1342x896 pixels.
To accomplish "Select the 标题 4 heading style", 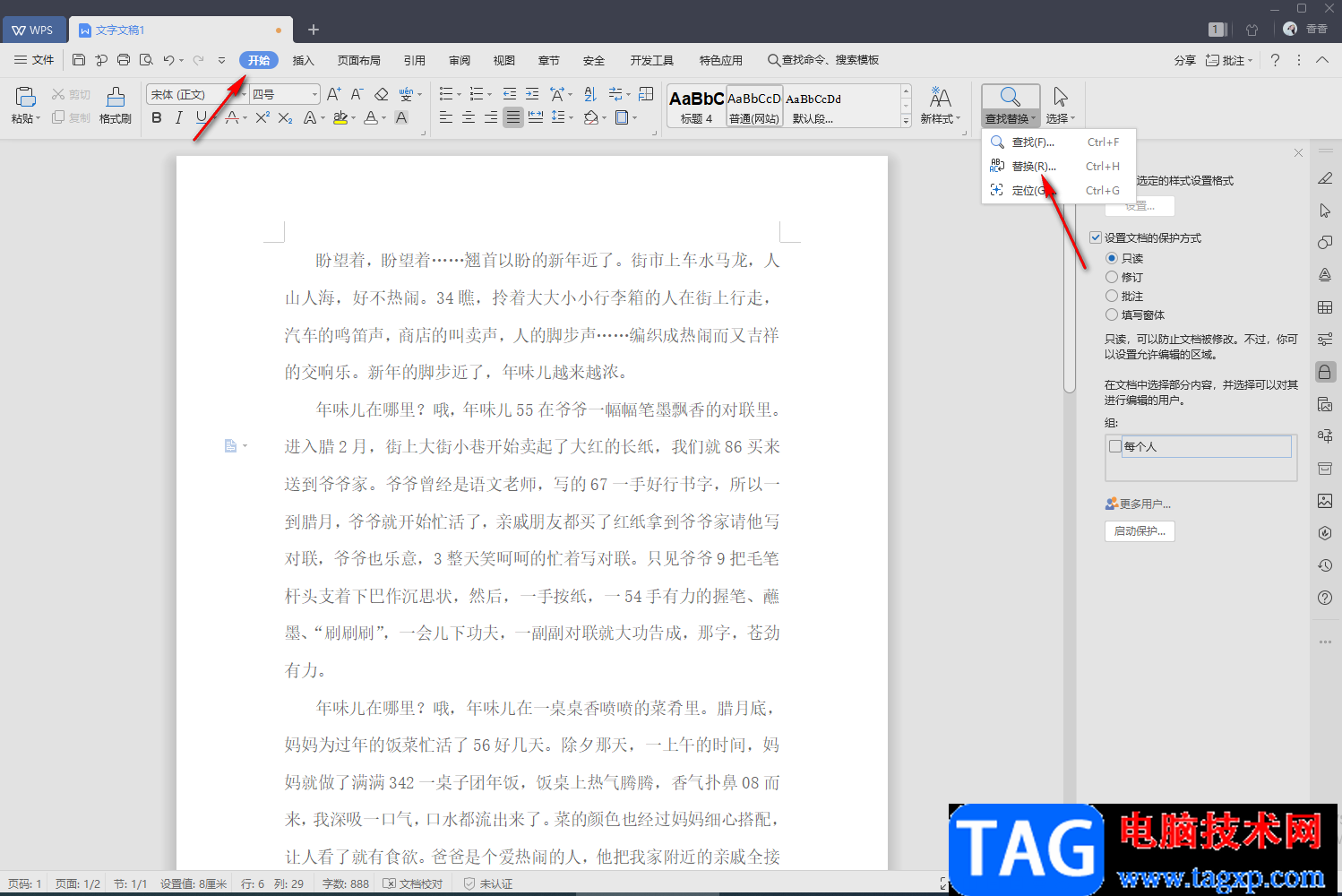I will click(696, 106).
